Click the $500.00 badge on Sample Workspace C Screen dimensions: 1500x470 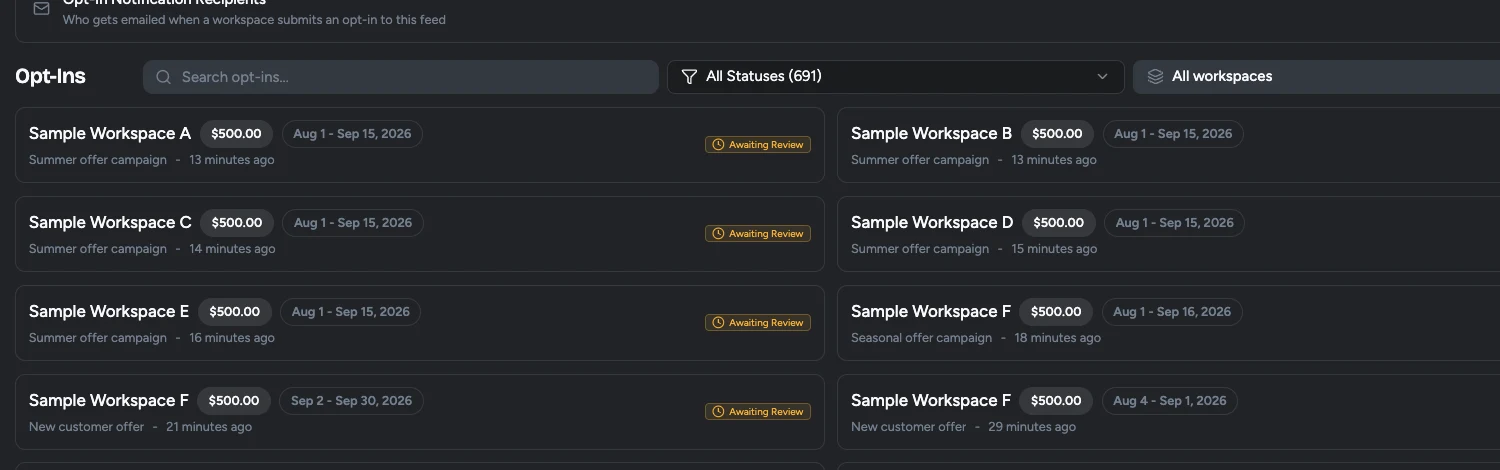[x=237, y=223]
